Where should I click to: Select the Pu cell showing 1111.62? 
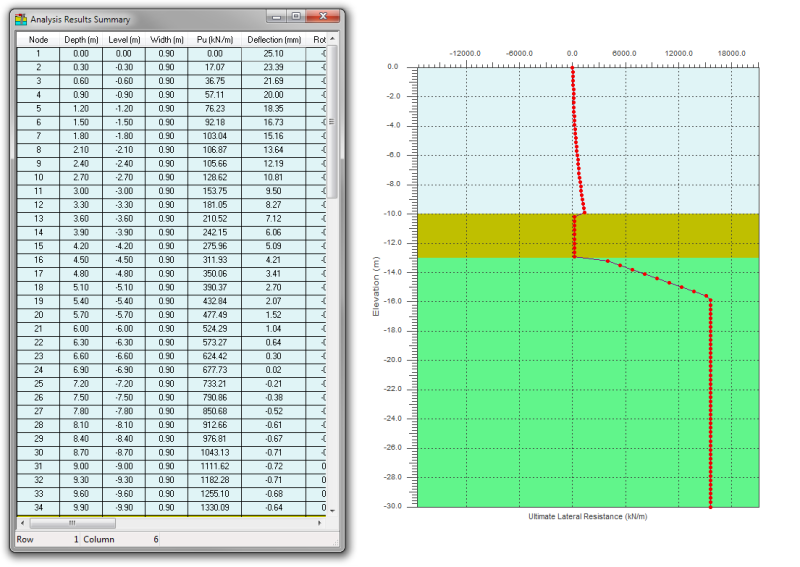point(215,467)
